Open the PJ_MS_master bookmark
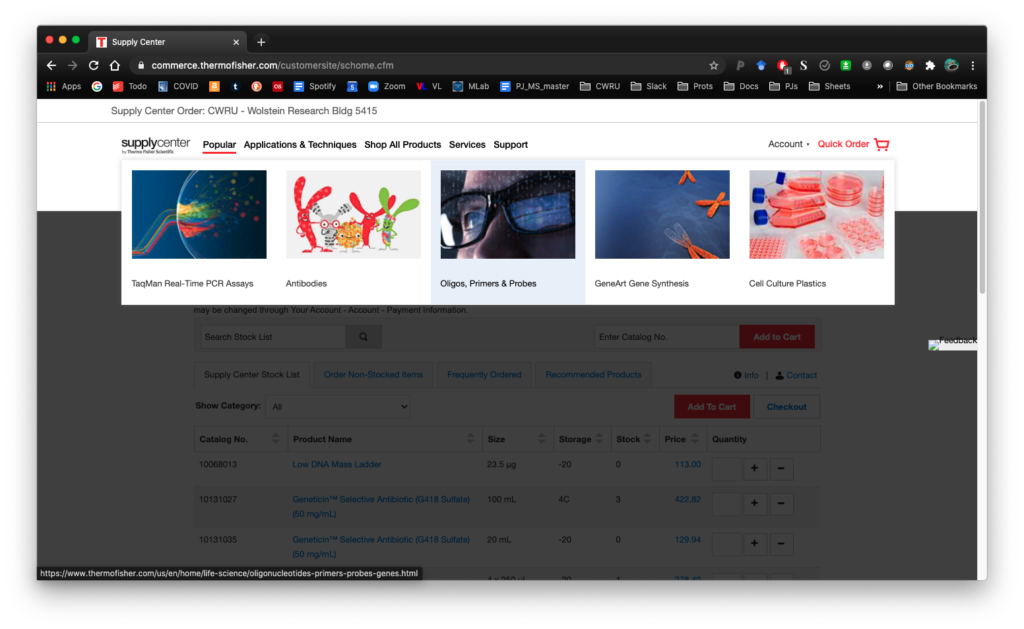Screen dimensions: 1024x629 coord(534,86)
